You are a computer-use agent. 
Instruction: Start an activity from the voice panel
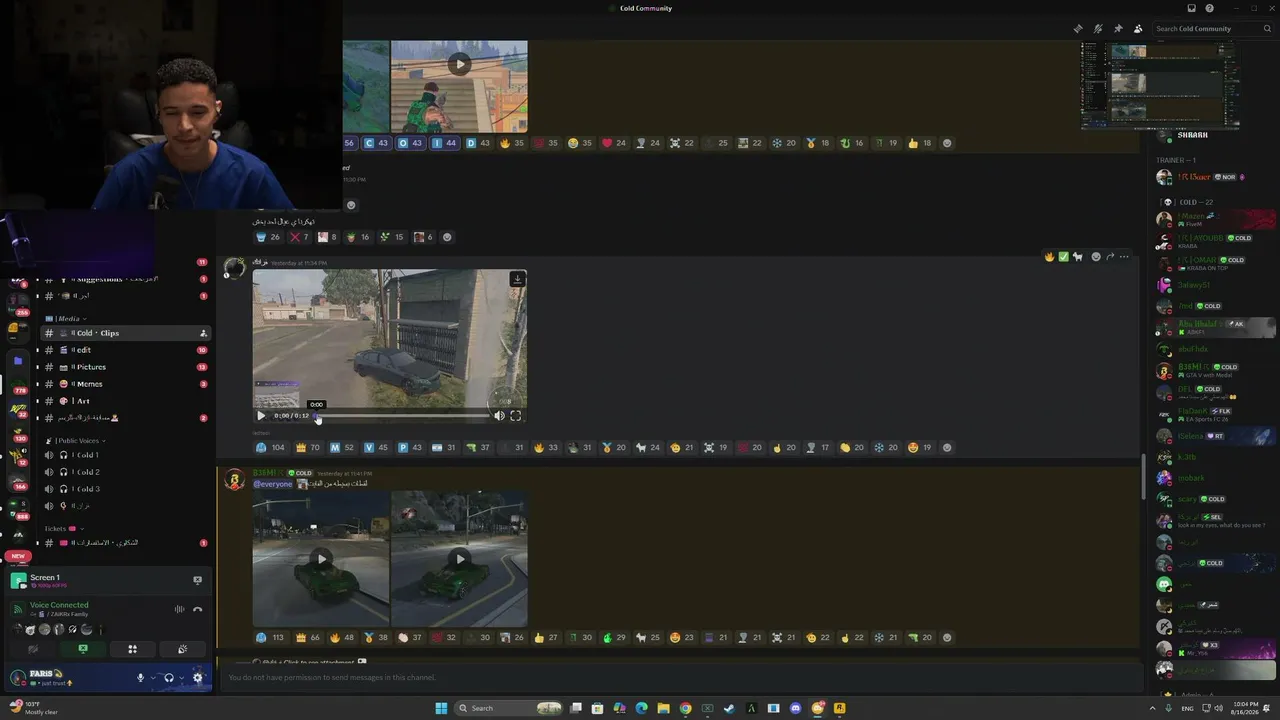click(132, 649)
